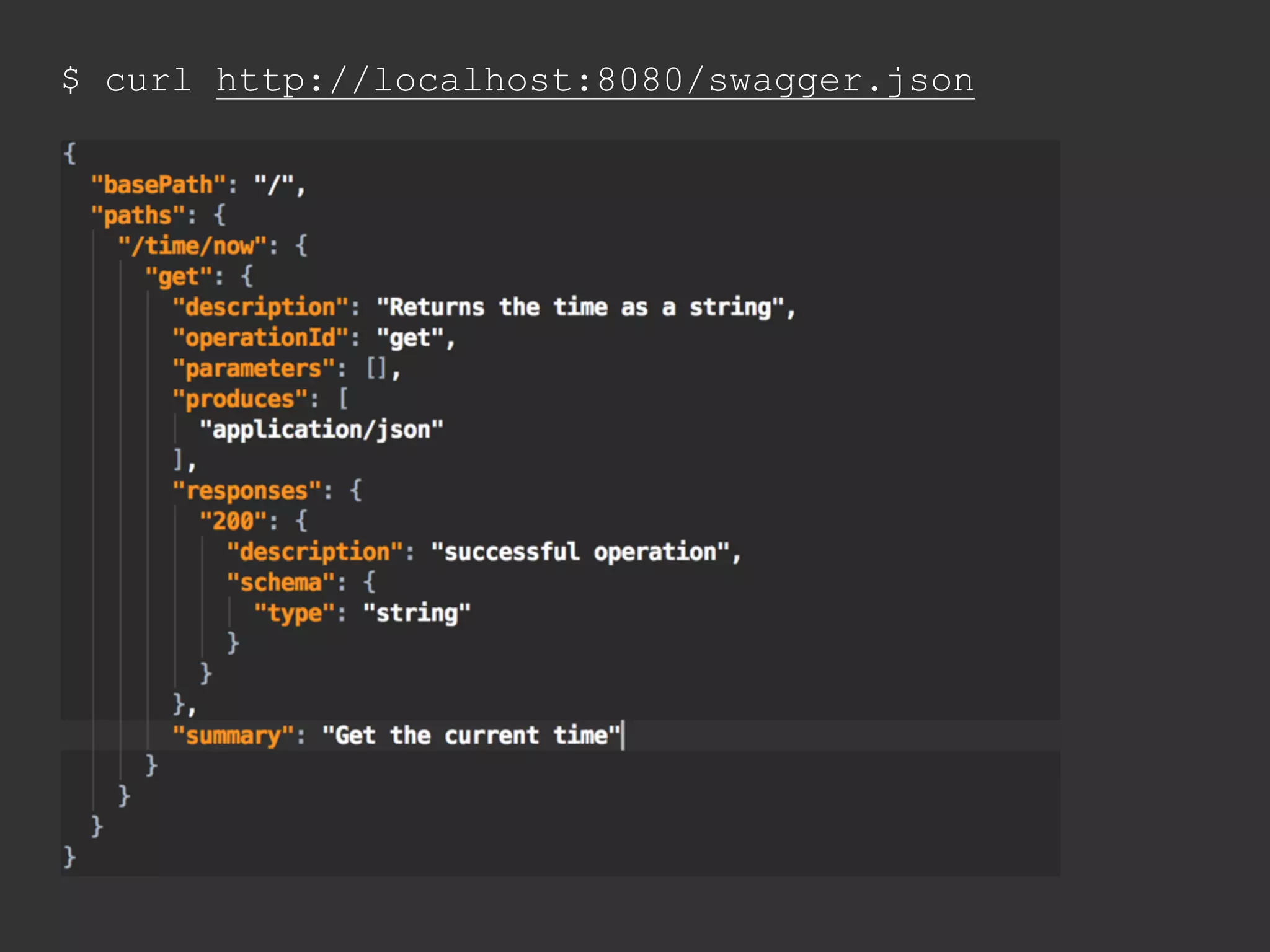
Task: Click the "responses" key
Action: point(247,491)
